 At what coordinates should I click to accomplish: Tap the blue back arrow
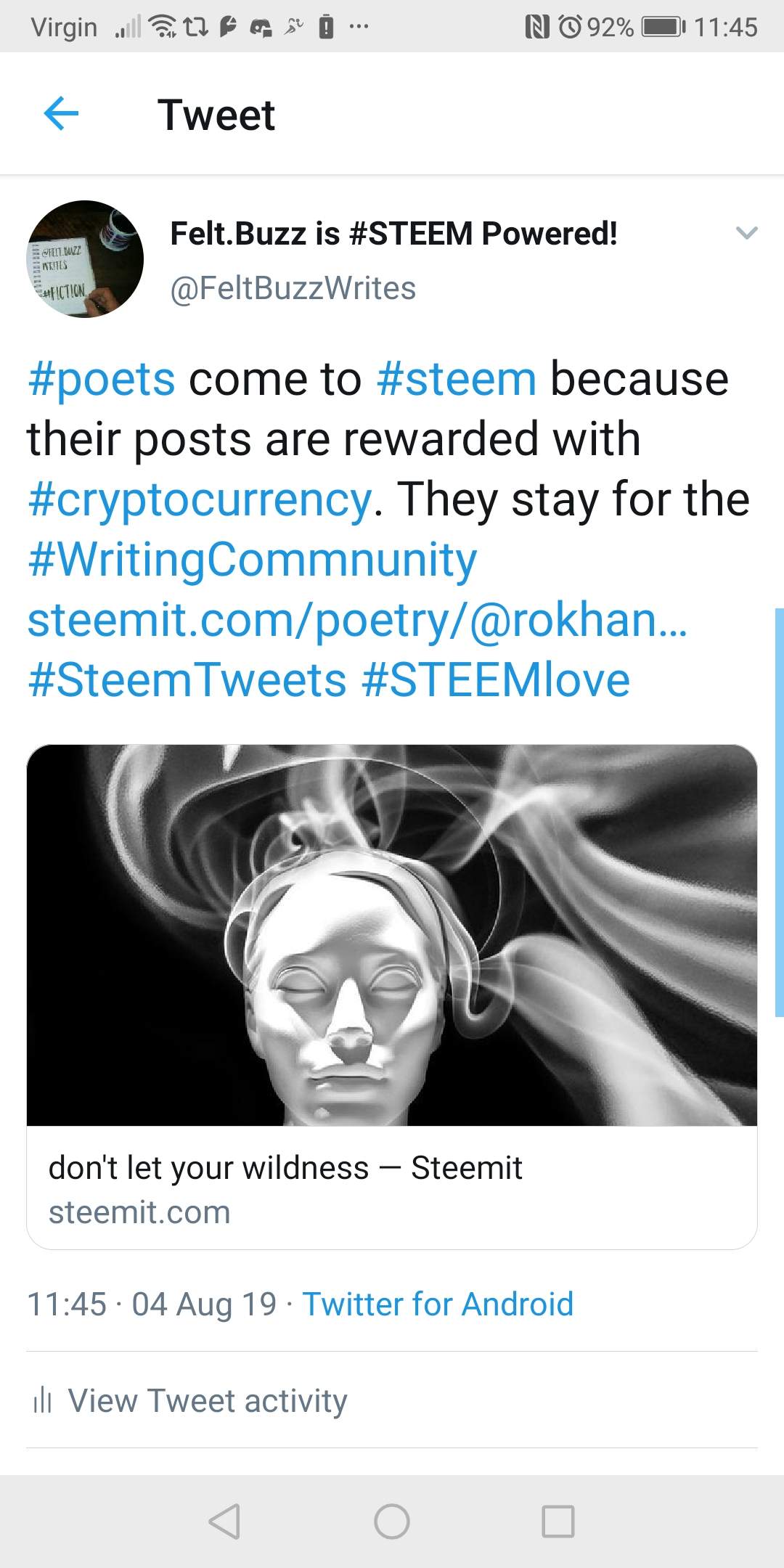tap(61, 114)
